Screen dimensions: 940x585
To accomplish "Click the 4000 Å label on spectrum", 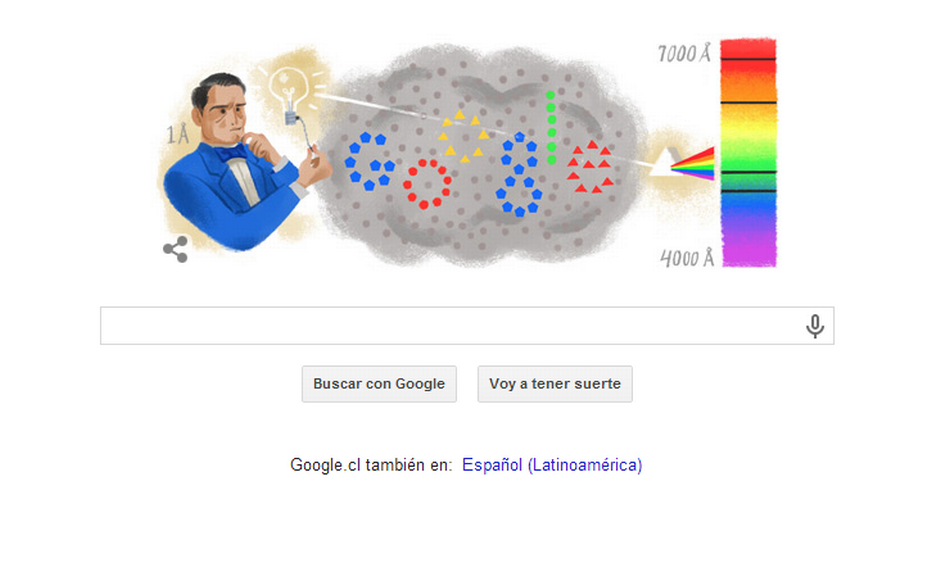I will point(687,258).
